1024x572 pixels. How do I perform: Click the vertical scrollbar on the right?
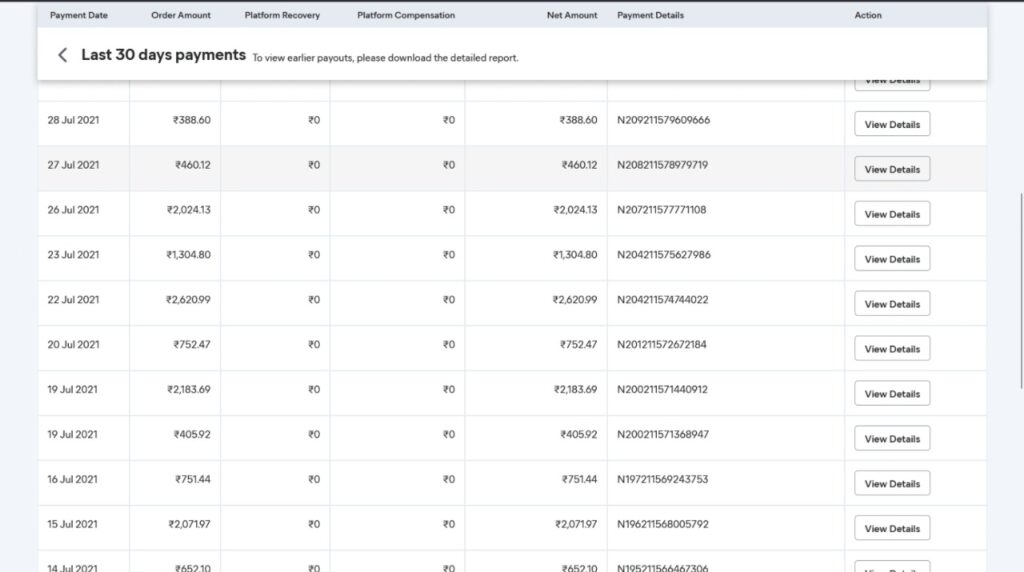click(1019, 290)
